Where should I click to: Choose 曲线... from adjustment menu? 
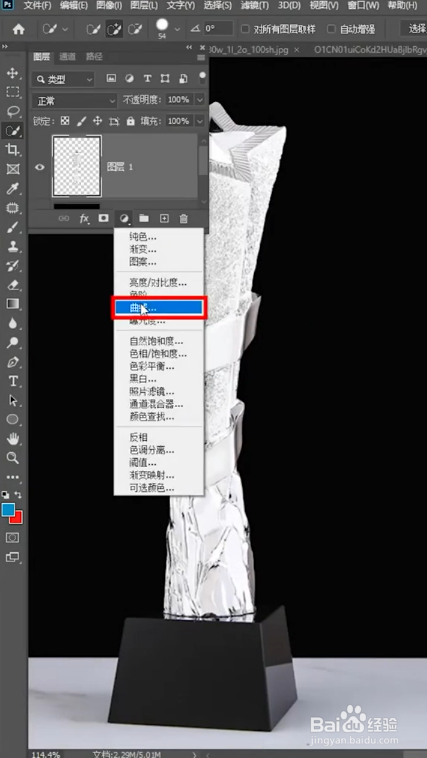tap(159, 308)
